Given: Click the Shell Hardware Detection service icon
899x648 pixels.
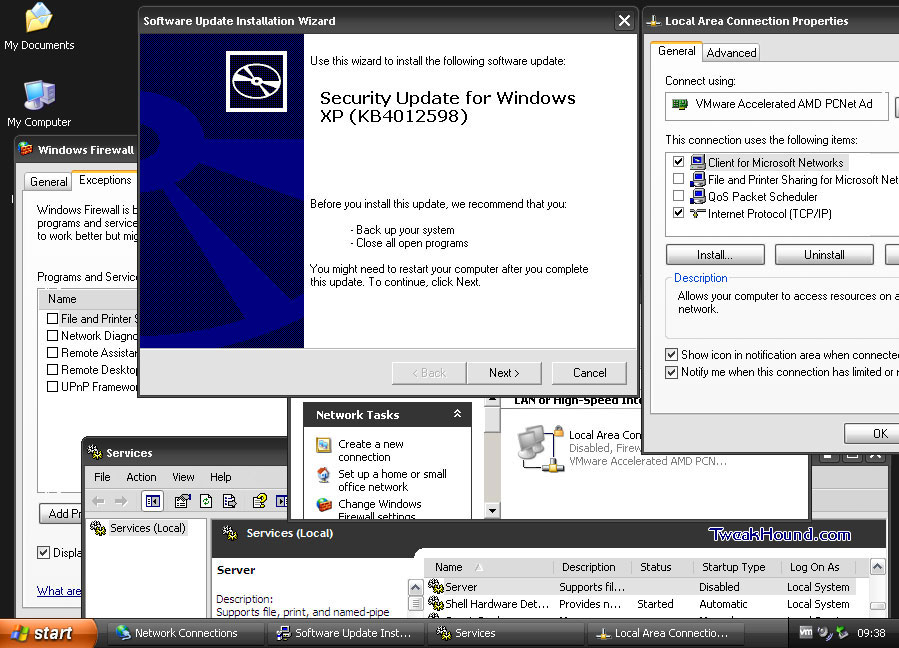Looking at the screenshot, I should pos(436,604).
